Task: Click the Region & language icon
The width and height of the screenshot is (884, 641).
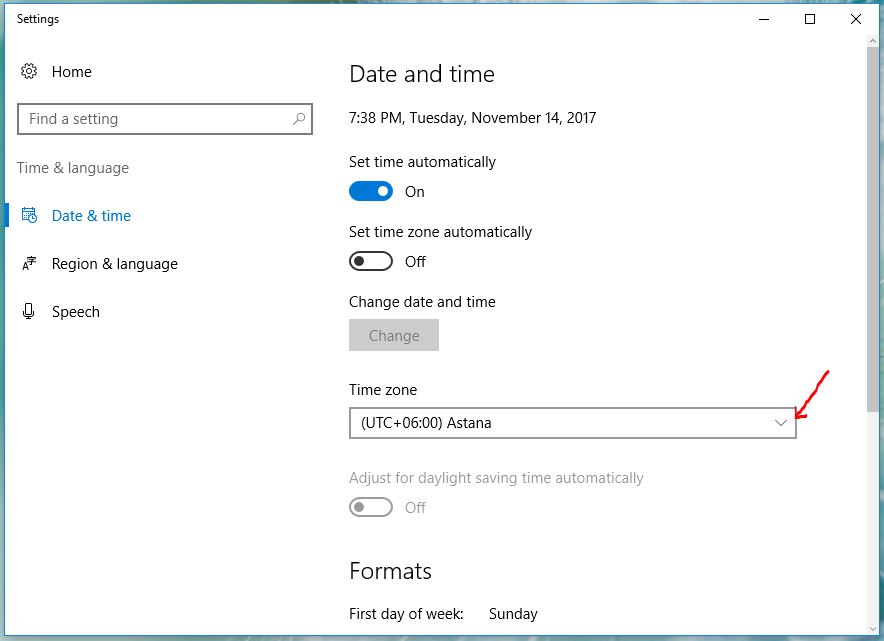Action: [29, 264]
